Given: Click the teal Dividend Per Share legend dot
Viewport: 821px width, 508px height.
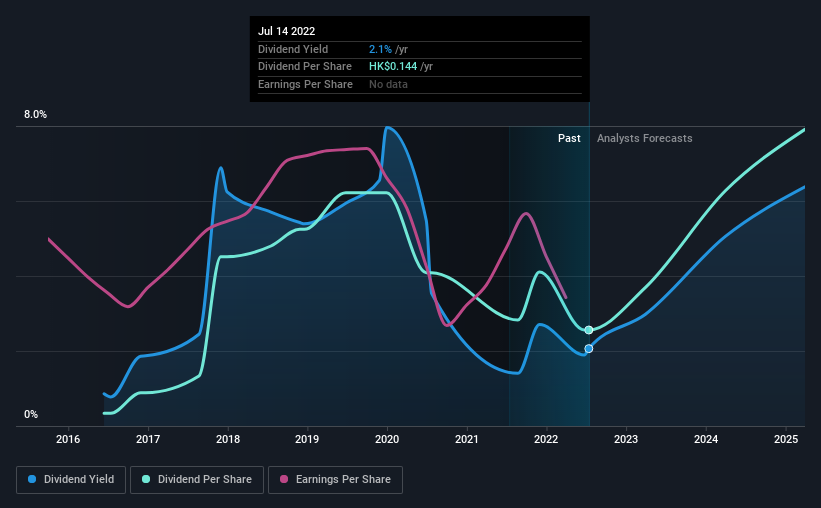Looking at the screenshot, I should (x=146, y=479).
